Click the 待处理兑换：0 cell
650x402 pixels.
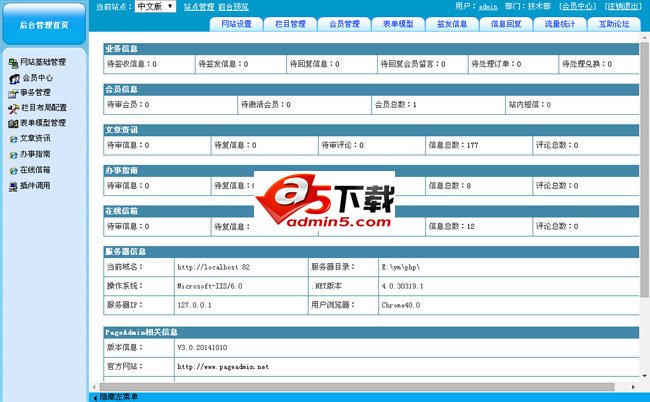point(599,64)
